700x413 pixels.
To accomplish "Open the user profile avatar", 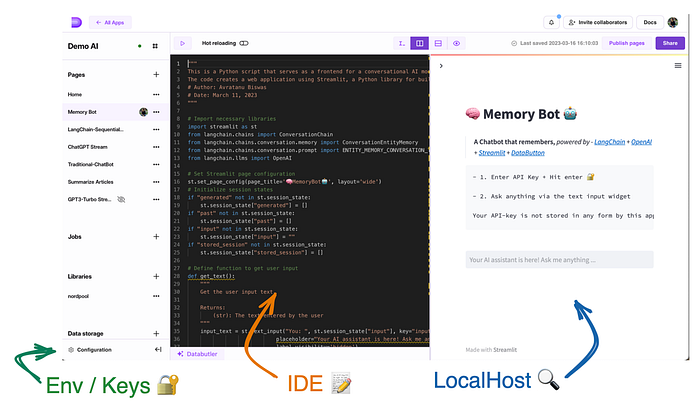I will pos(673,22).
